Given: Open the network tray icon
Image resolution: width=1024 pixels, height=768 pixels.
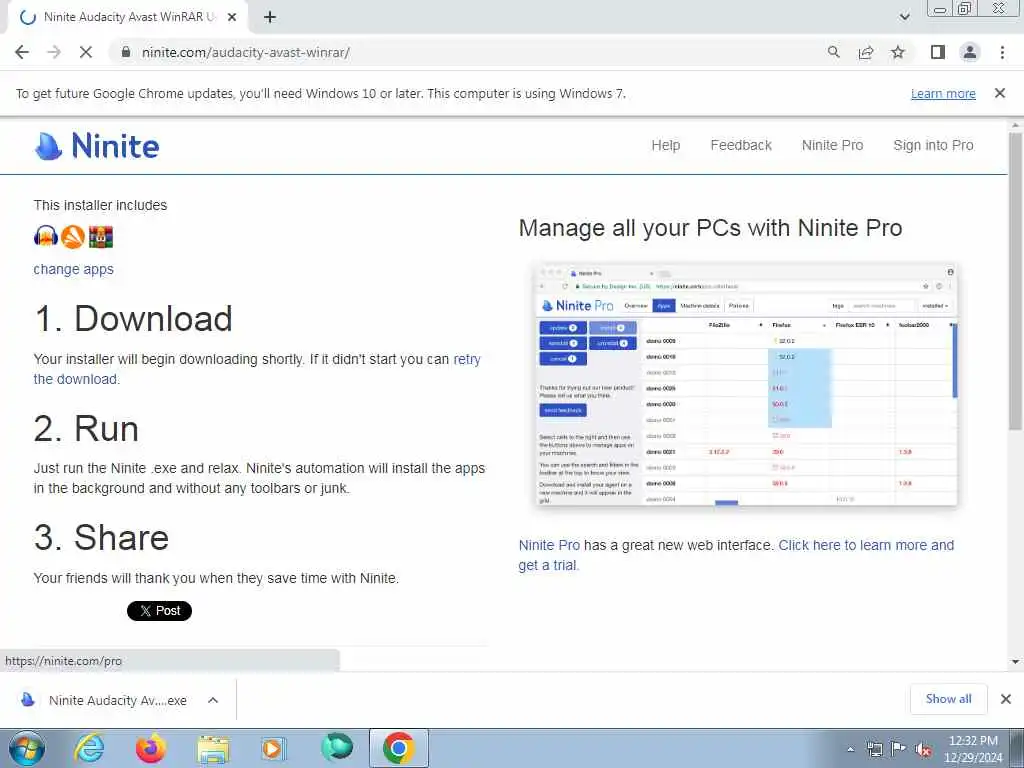Looking at the screenshot, I should click(874, 749).
